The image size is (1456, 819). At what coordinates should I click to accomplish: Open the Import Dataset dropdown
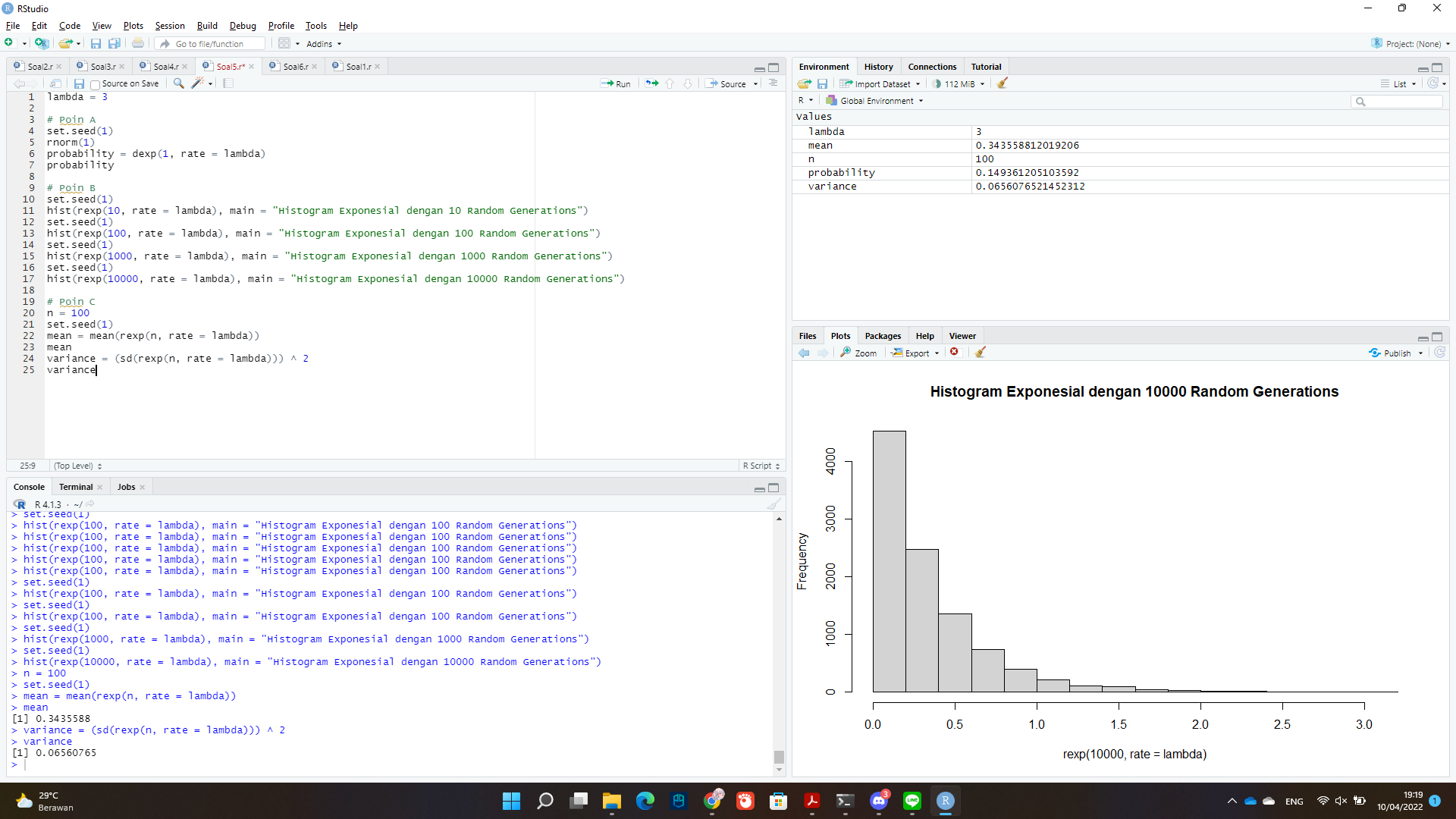tap(880, 83)
